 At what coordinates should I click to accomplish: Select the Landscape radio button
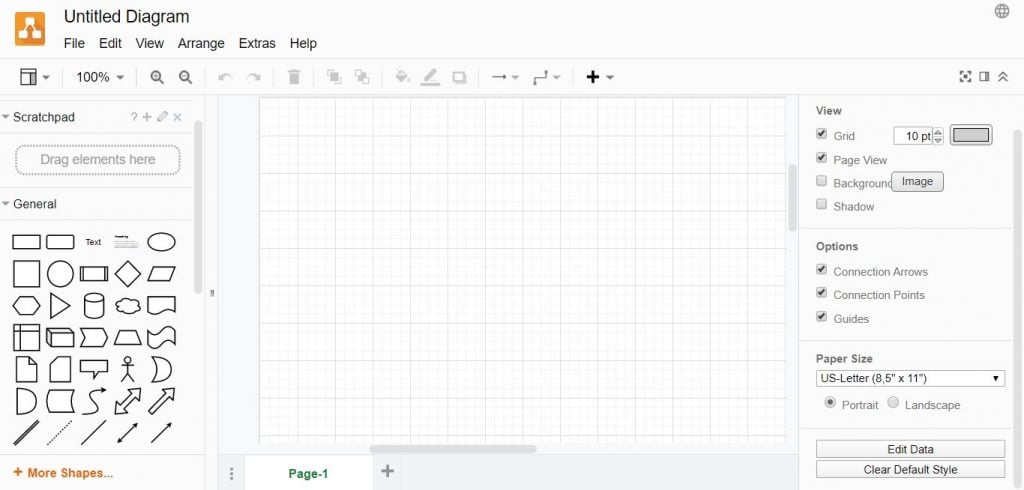(x=893, y=402)
